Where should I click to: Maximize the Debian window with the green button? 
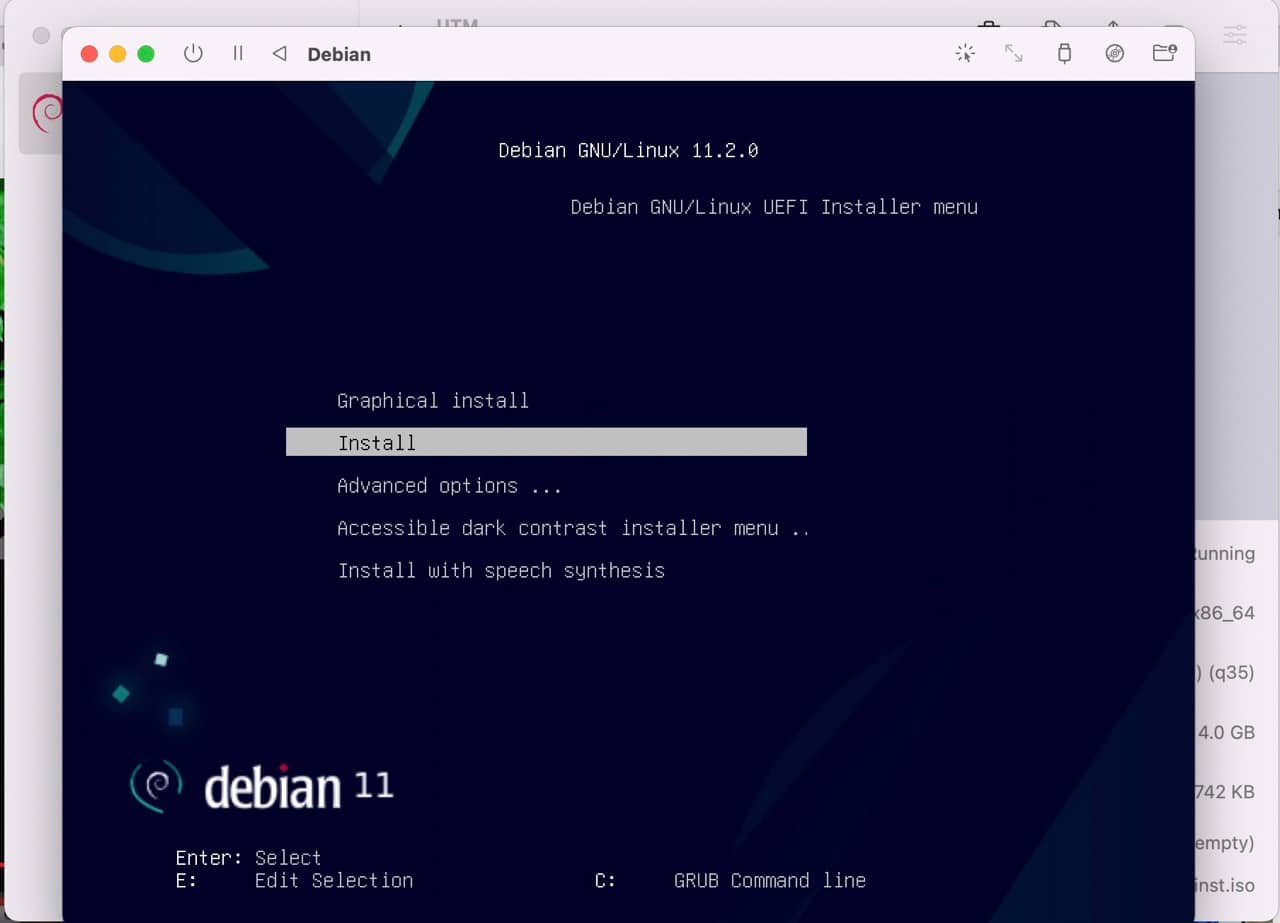tap(145, 54)
